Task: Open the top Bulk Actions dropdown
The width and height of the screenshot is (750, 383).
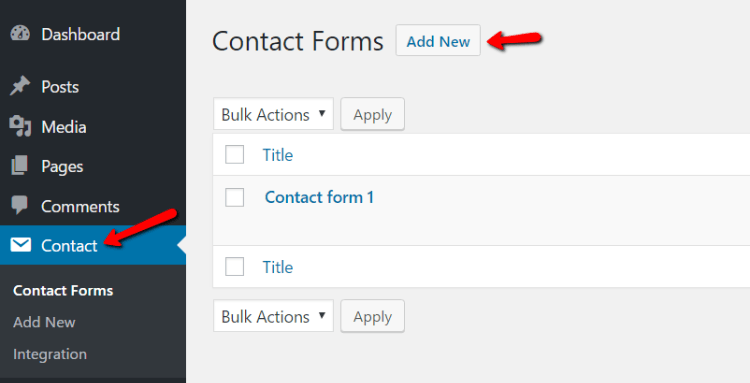Action: [x=273, y=114]
